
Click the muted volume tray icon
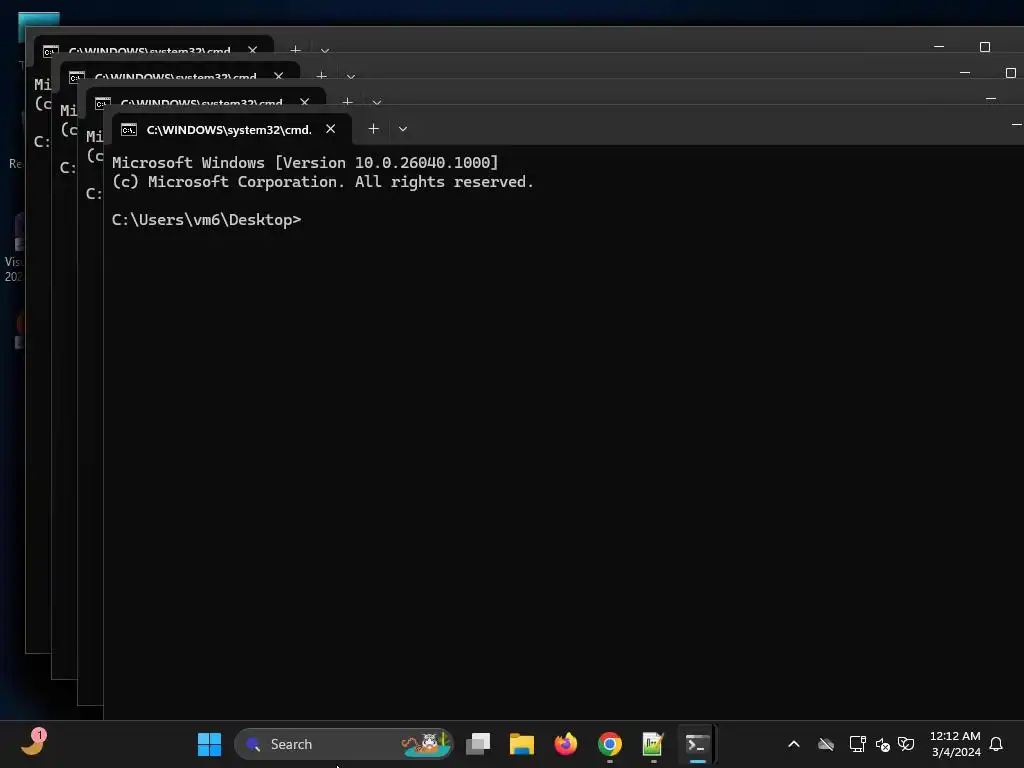coord(882,744)
